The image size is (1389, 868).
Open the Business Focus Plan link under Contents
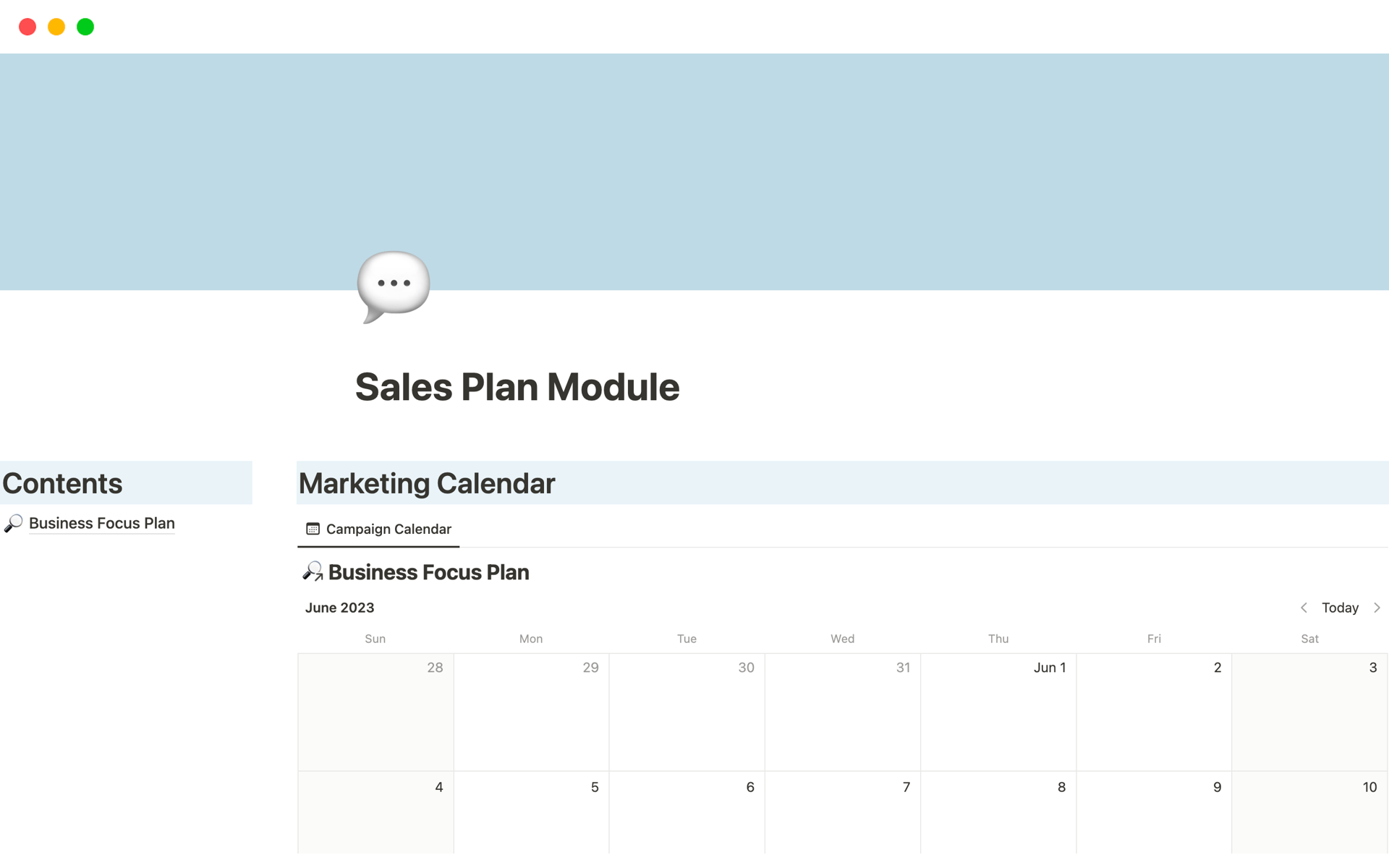pyautogui.click(x=102, y=523)
